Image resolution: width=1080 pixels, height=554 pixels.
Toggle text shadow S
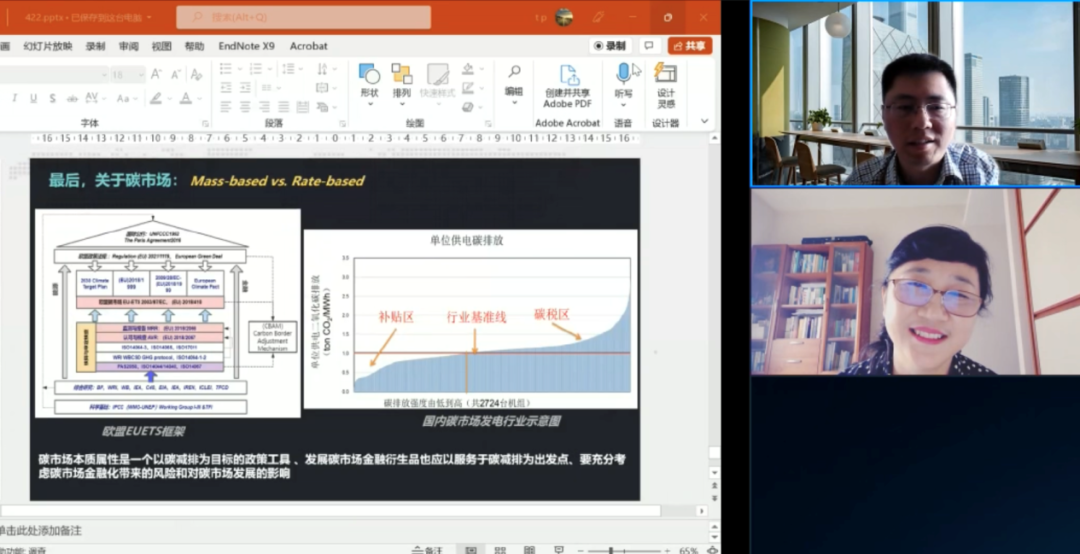[x=52, y=99]
